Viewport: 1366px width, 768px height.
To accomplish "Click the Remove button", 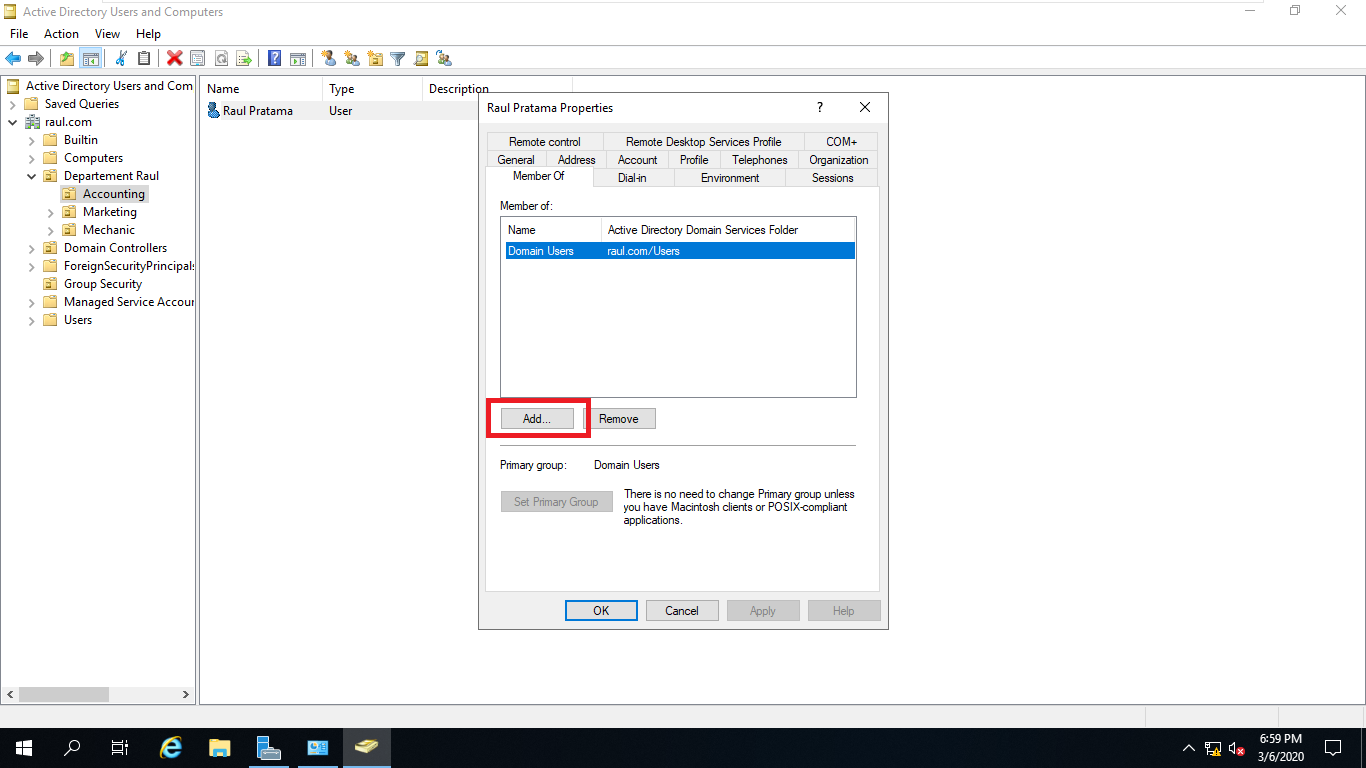I will pyautogui.click(x=619, y=419).
